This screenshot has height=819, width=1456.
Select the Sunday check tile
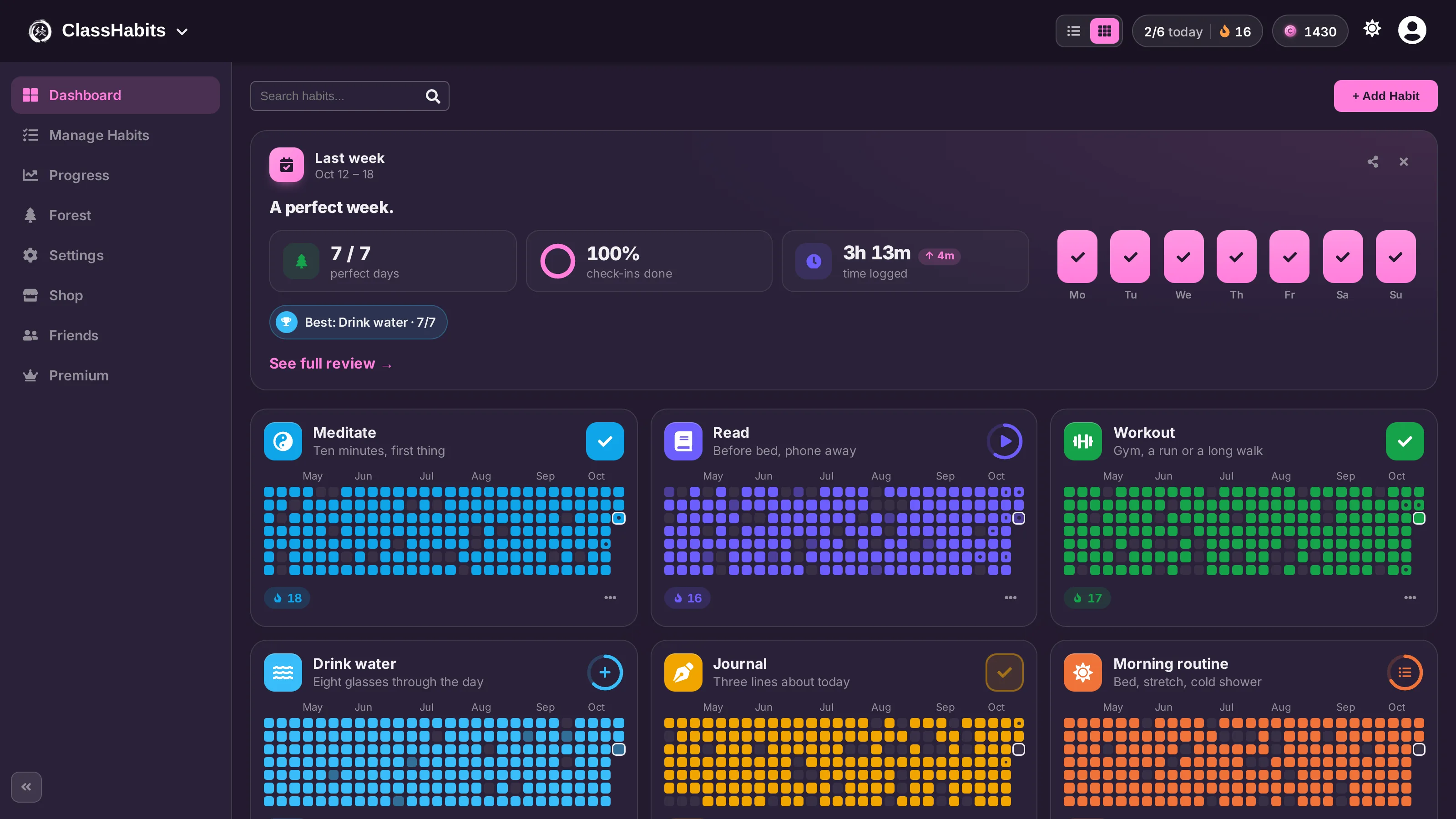[x=1395, y=257]
